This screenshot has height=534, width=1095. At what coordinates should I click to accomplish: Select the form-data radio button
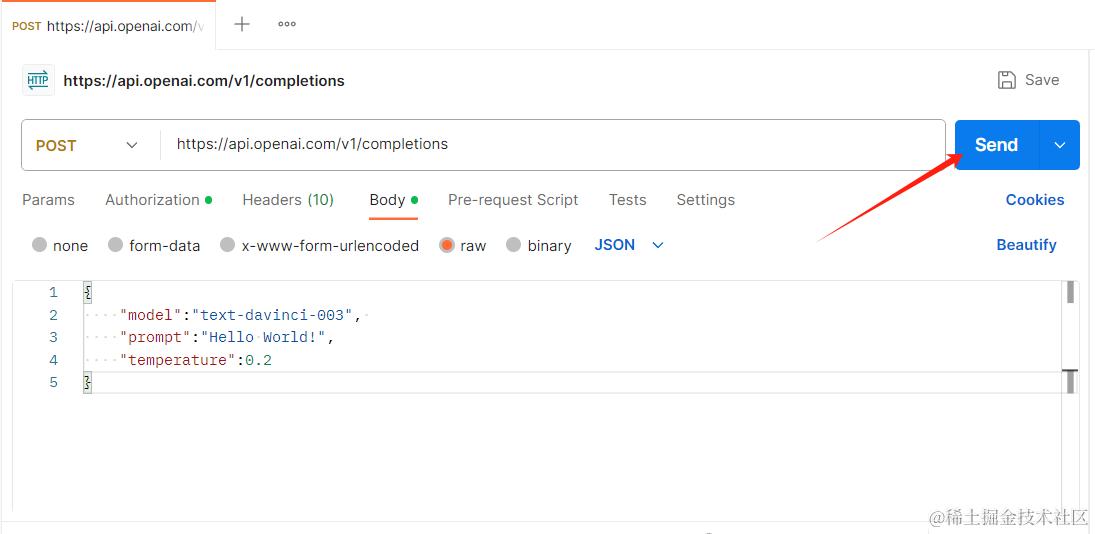coord(154,246)
